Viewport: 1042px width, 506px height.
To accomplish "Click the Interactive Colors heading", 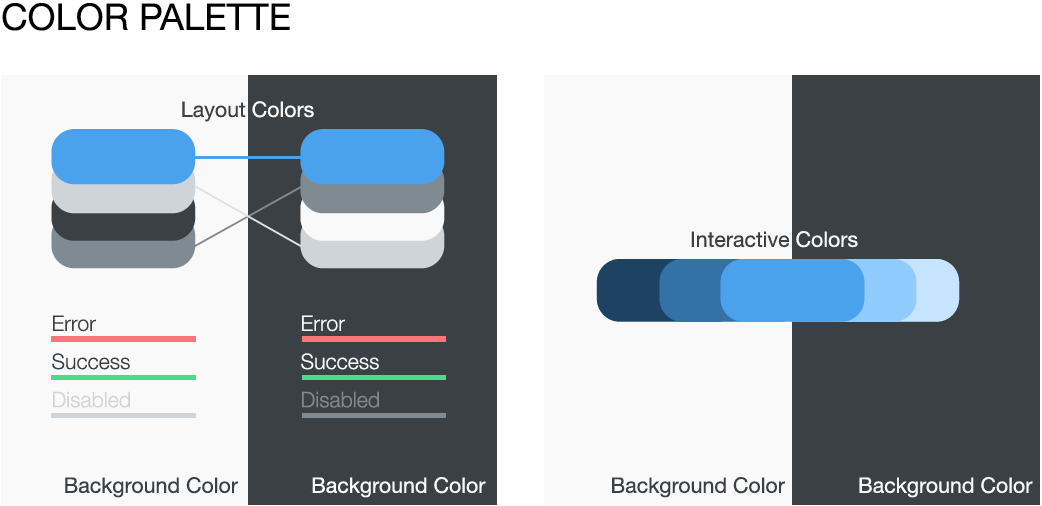I will 774,239.
